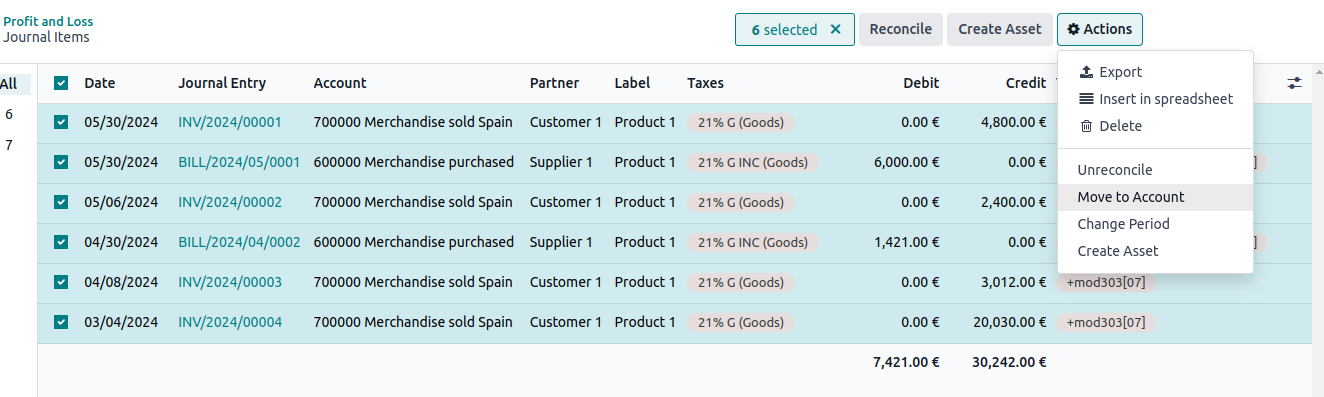Click the Reconcile button

(901, 30)
